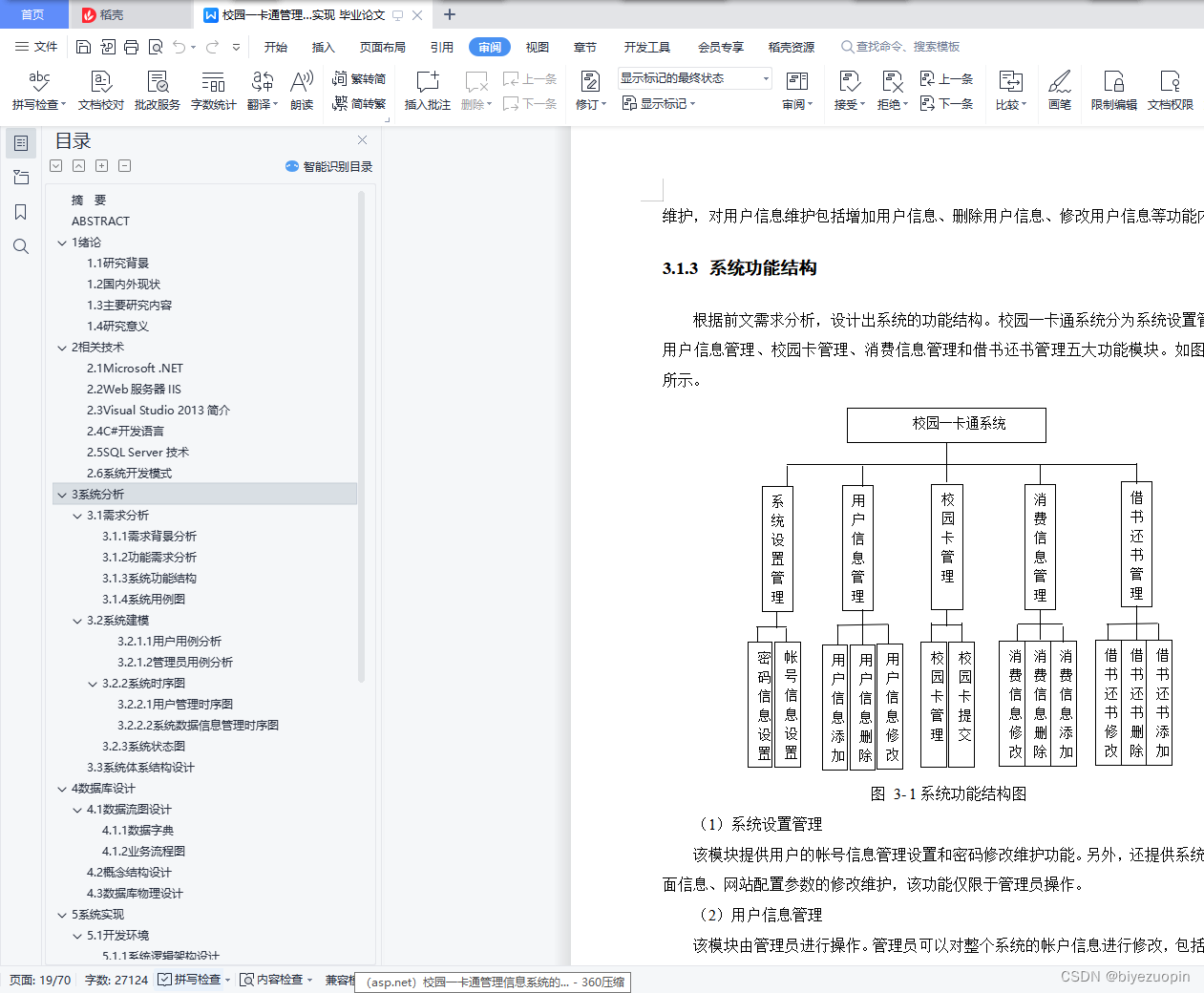Start read aloud (朗读)
The height and width of the screenshot is (993, 1204).
pos(302,91)
